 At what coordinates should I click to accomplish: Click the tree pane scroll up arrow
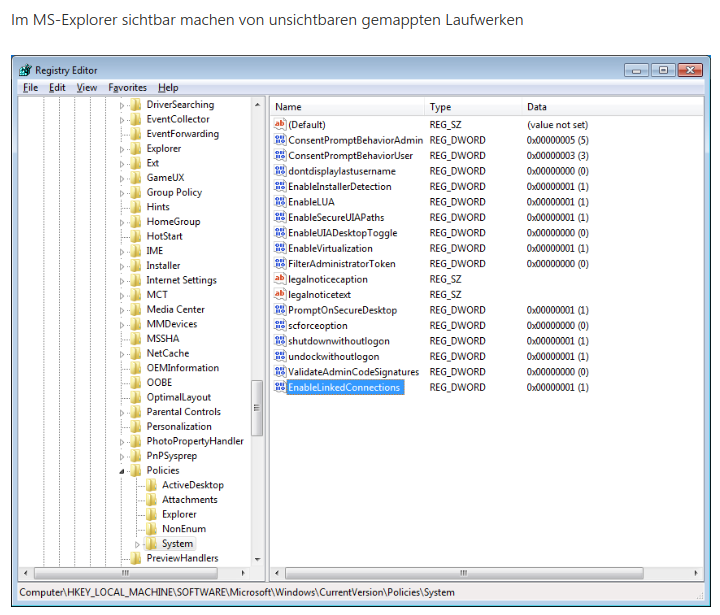(258, 105)
